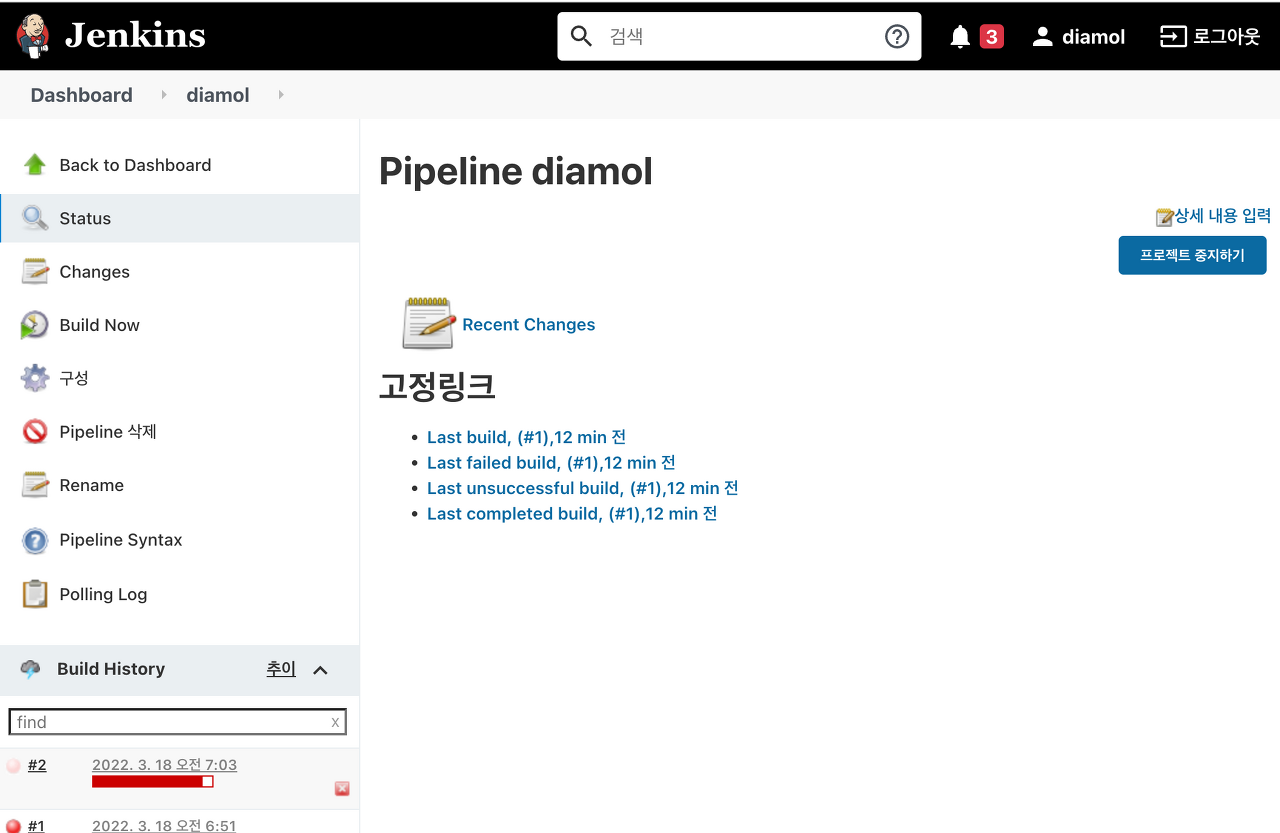This screenshot has height=833, width=1280.
Task: Open the diamol breadcrumb
Action: [x=218, y=95]
